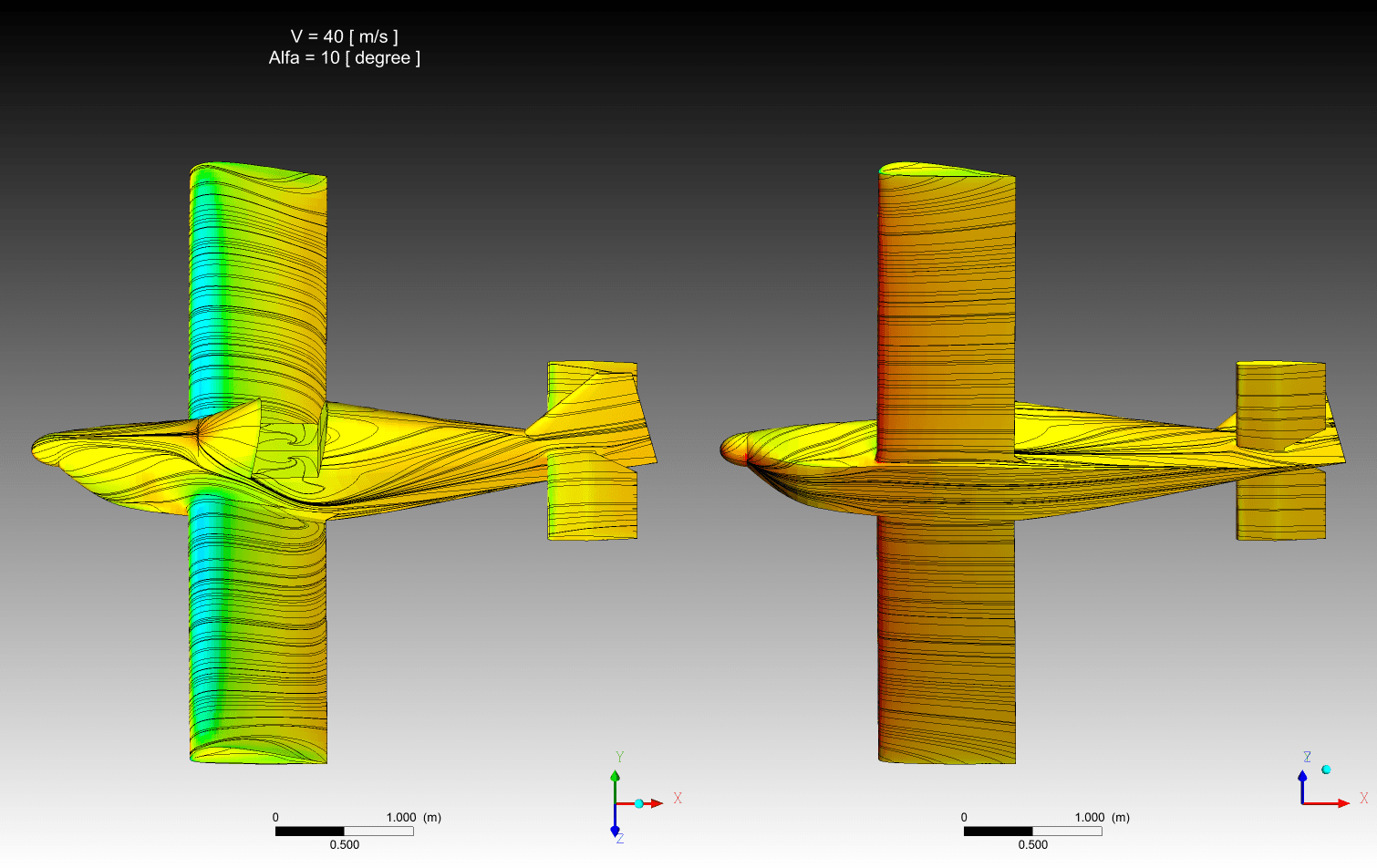This screenshot has width=1377, height=868.
Task: Select the cyan sphere on left view triad
Action: click(x=639, y=803)
